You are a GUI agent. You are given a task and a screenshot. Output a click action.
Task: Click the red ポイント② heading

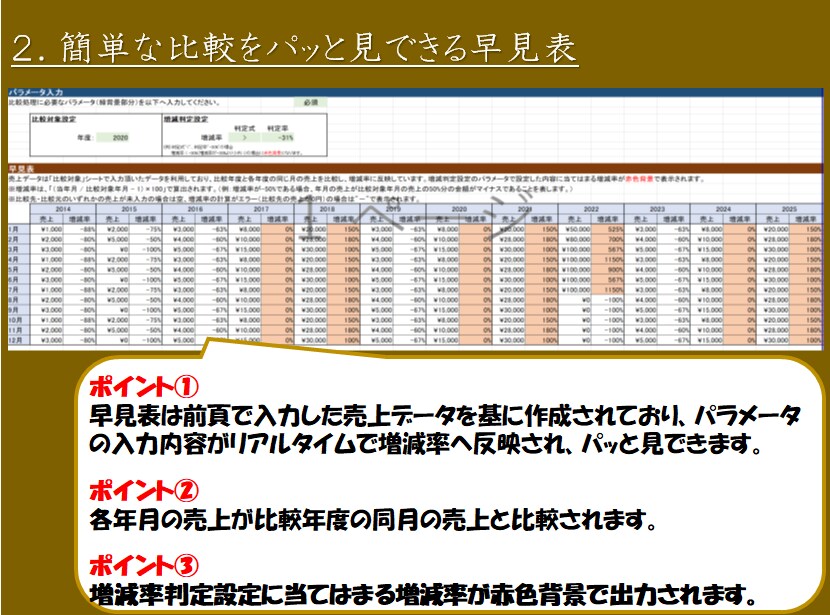(144, 490)
